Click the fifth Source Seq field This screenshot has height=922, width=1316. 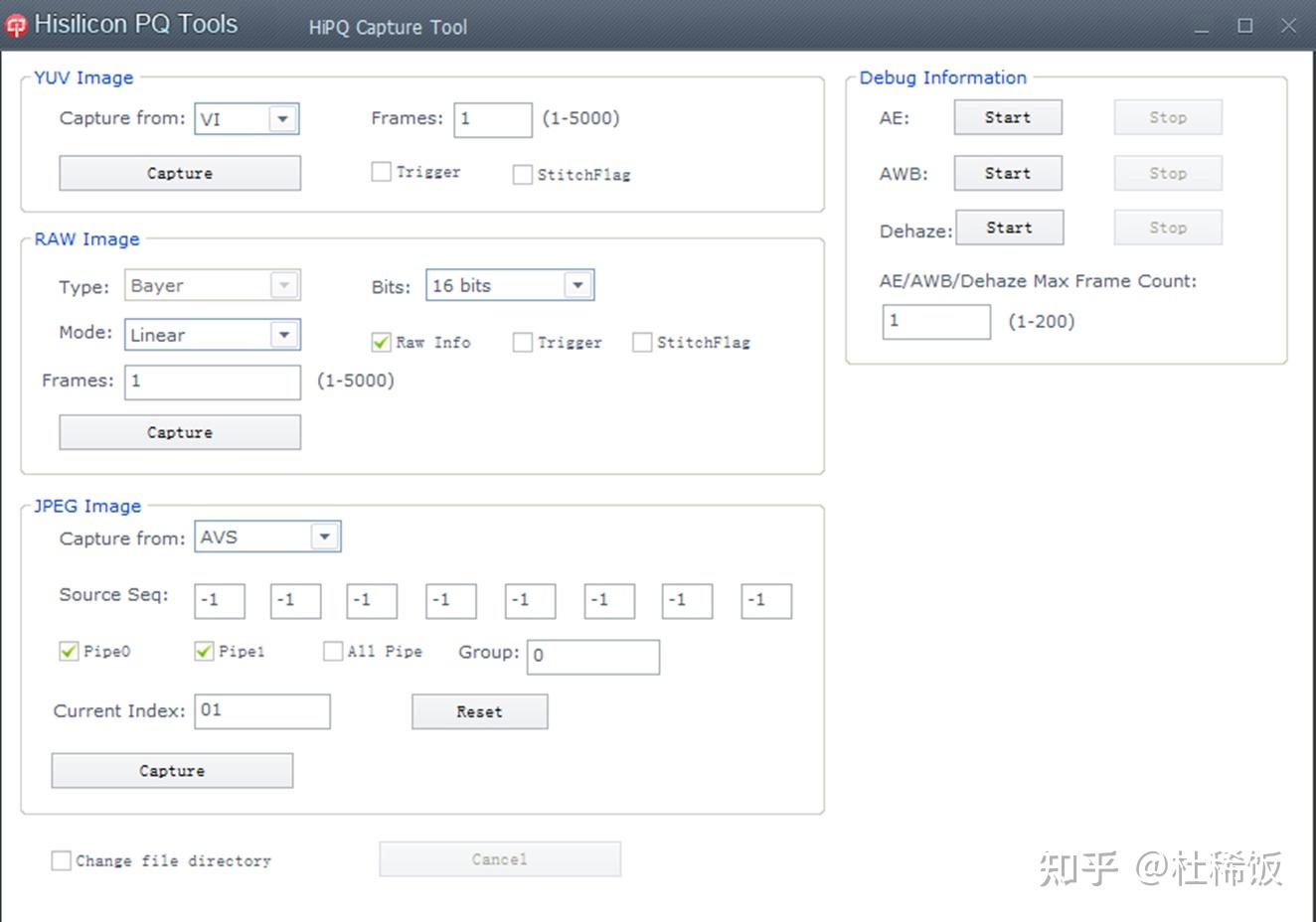[x=530, y=600]
